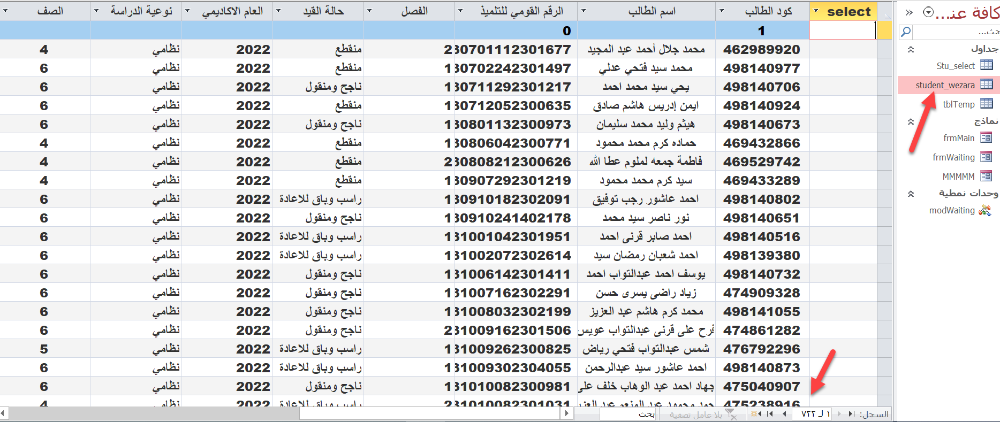Screen dimensions: 1000x422
Task: Click the horizontal scrollbar right arrow
Action: click(x=566, y=414)
